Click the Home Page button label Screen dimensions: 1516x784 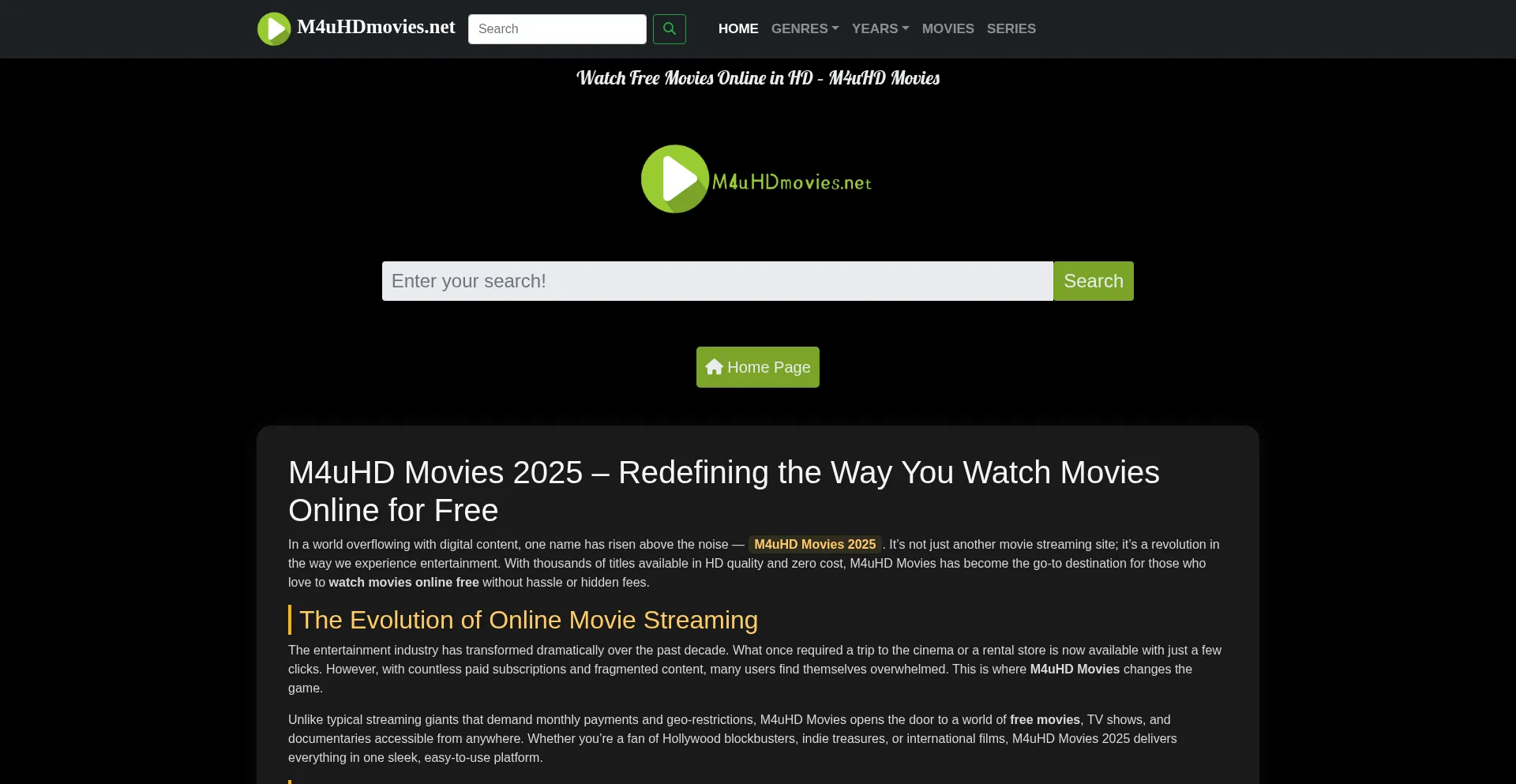pyautogui.click(x=768, y=367)
